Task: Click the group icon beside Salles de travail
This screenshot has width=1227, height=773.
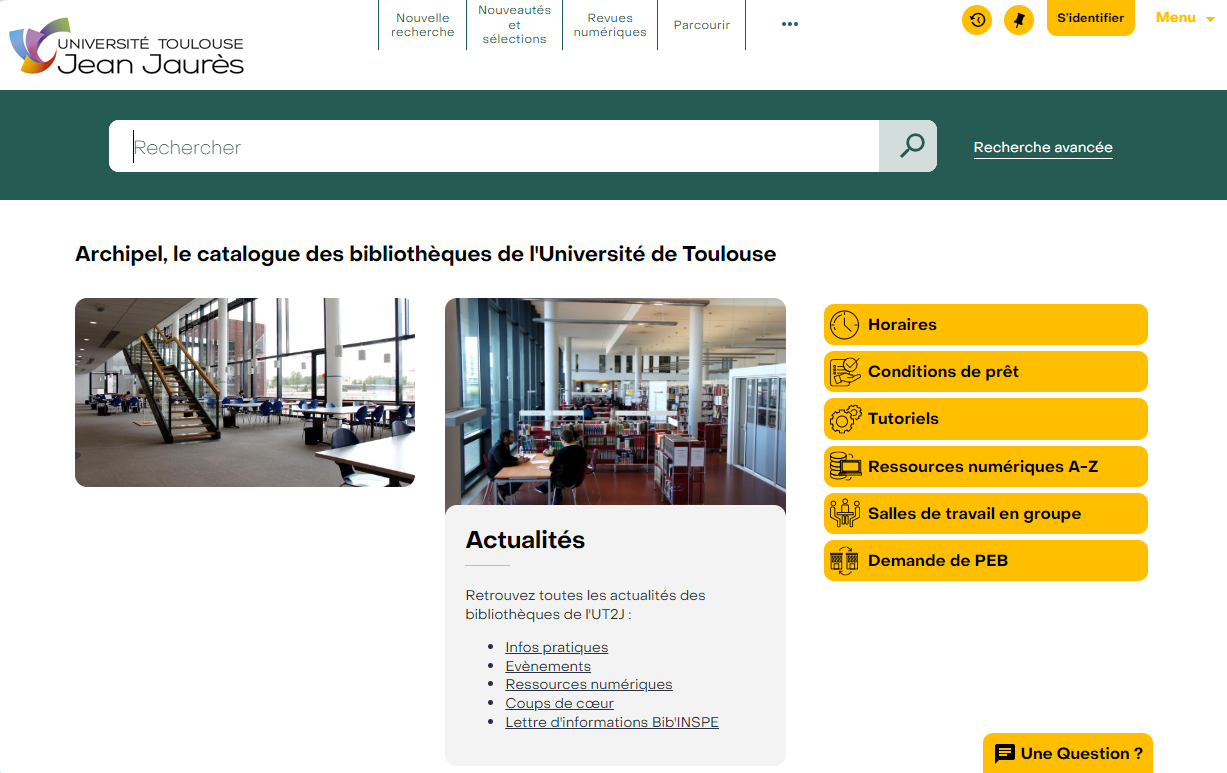Action: tap(845, 513)
